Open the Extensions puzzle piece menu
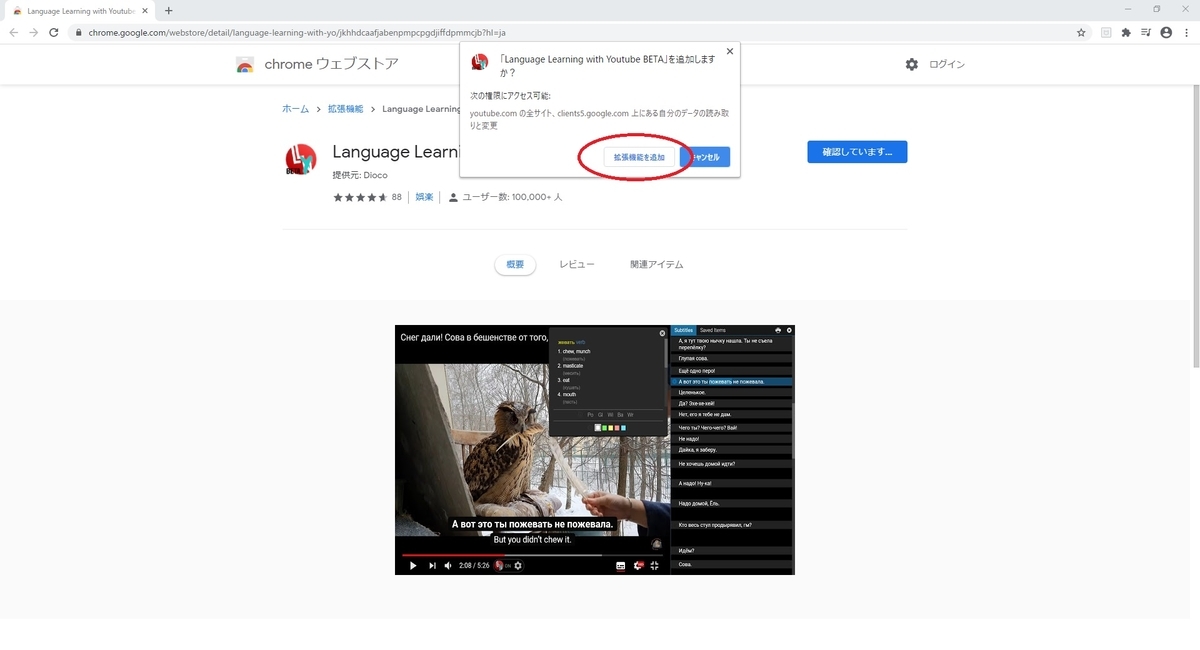This screenshot has height=650, width=1200. pos(1126,32)
